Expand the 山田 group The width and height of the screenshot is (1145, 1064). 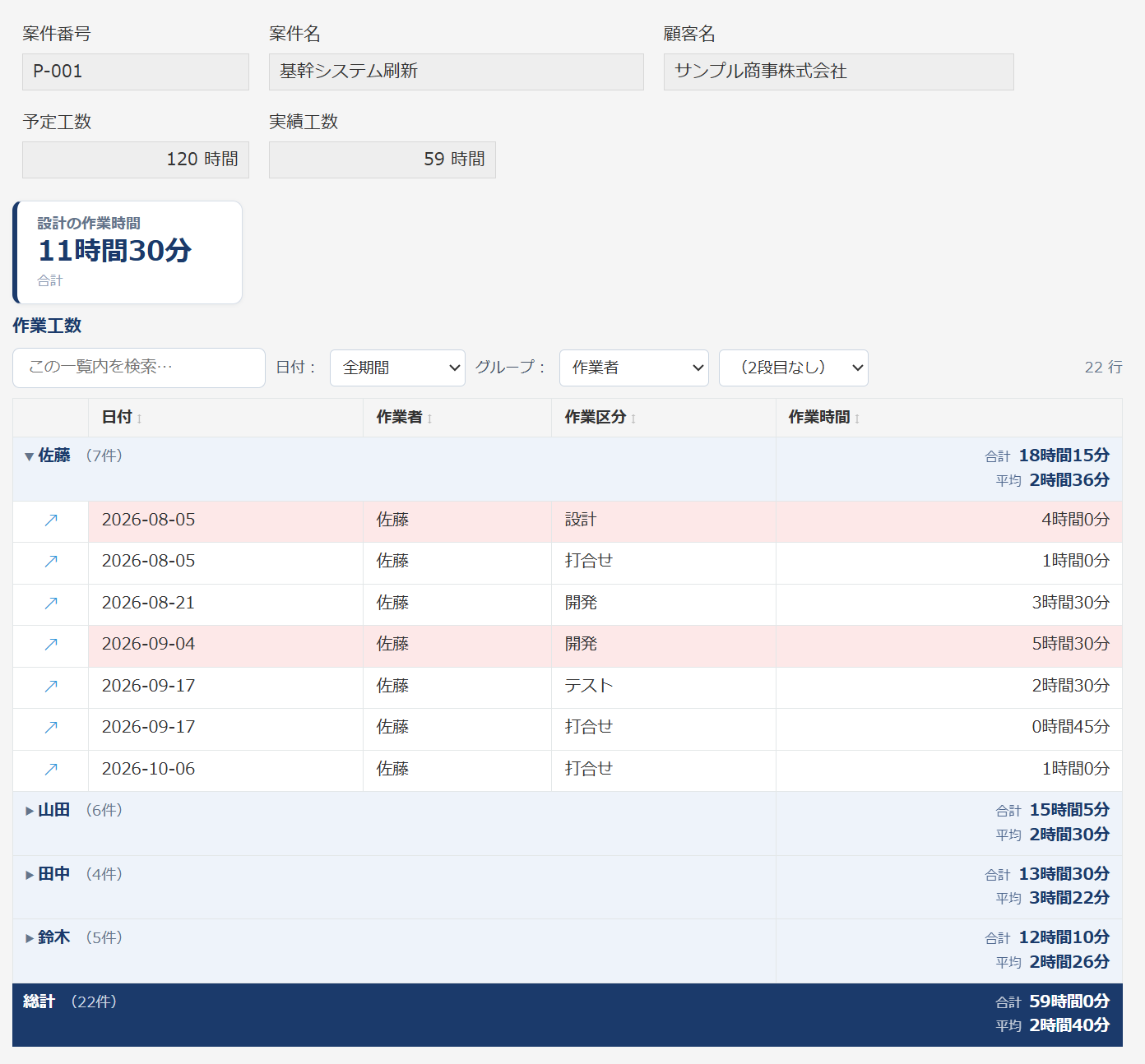30,811
